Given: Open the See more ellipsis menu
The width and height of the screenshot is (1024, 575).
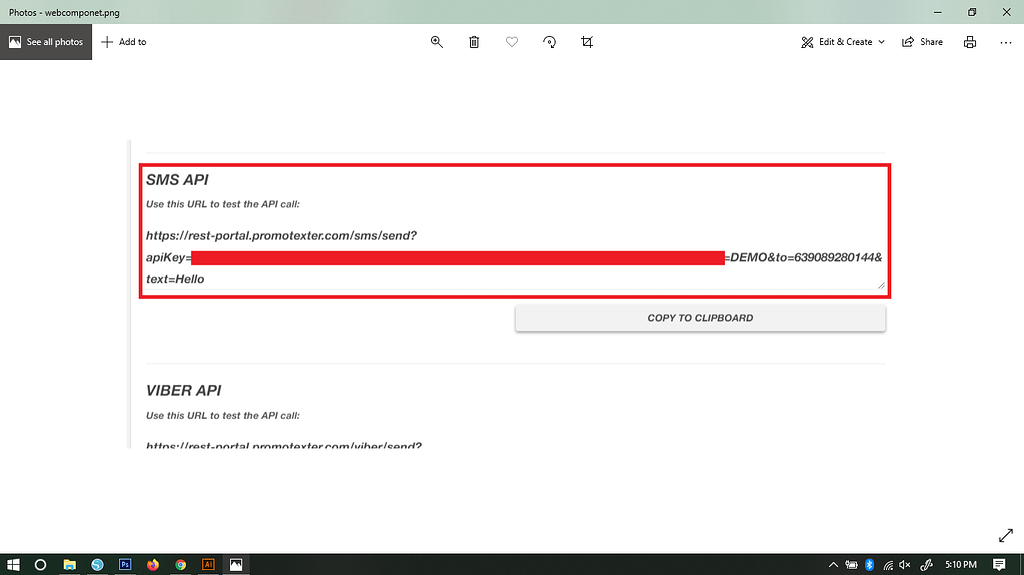Looking at the screenshot, I should tap(1006, 42).
